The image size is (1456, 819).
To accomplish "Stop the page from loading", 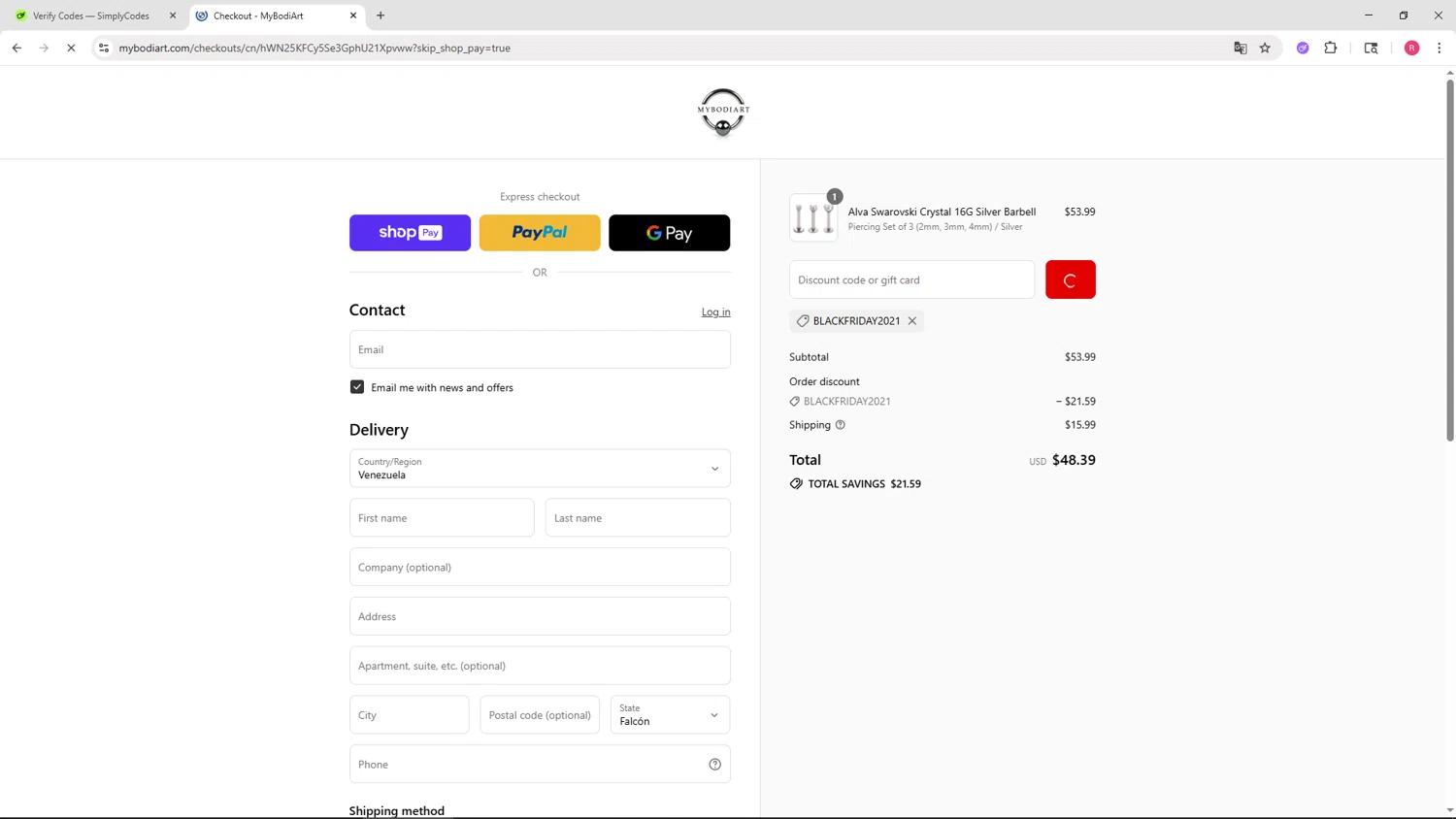I will click(71, 48).
